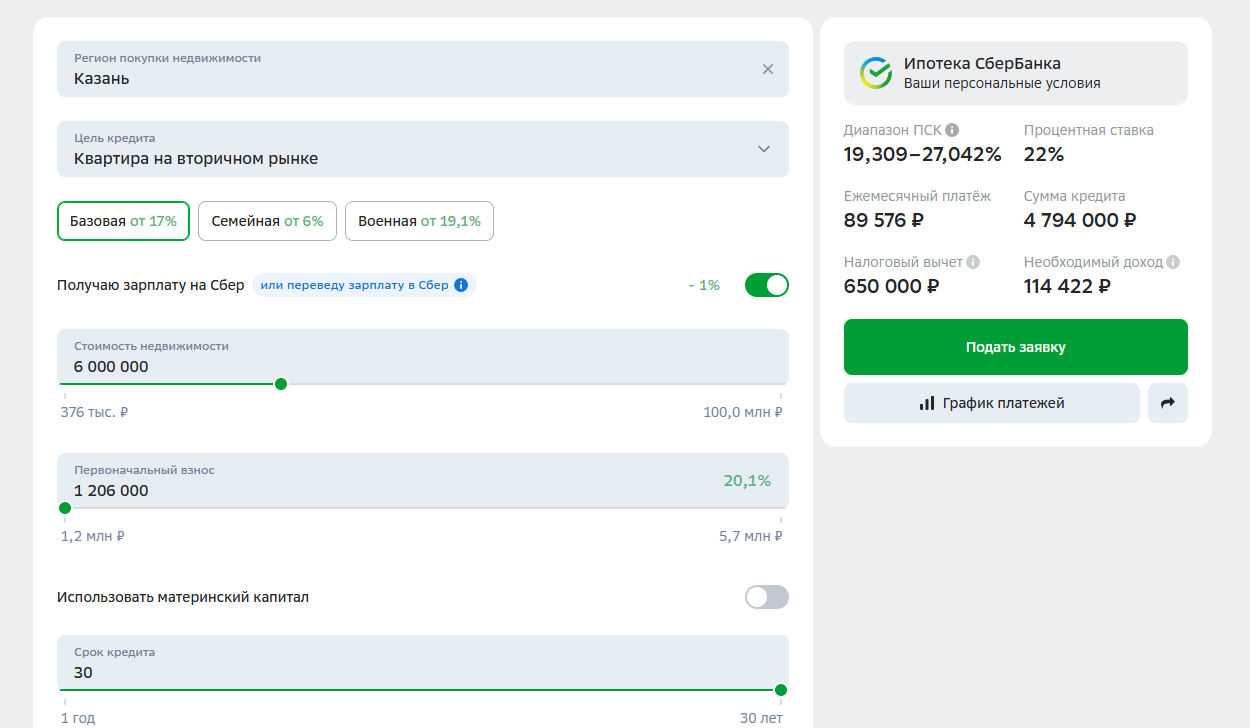
Task: Open График платежей
Action: (x=992, y=403)
